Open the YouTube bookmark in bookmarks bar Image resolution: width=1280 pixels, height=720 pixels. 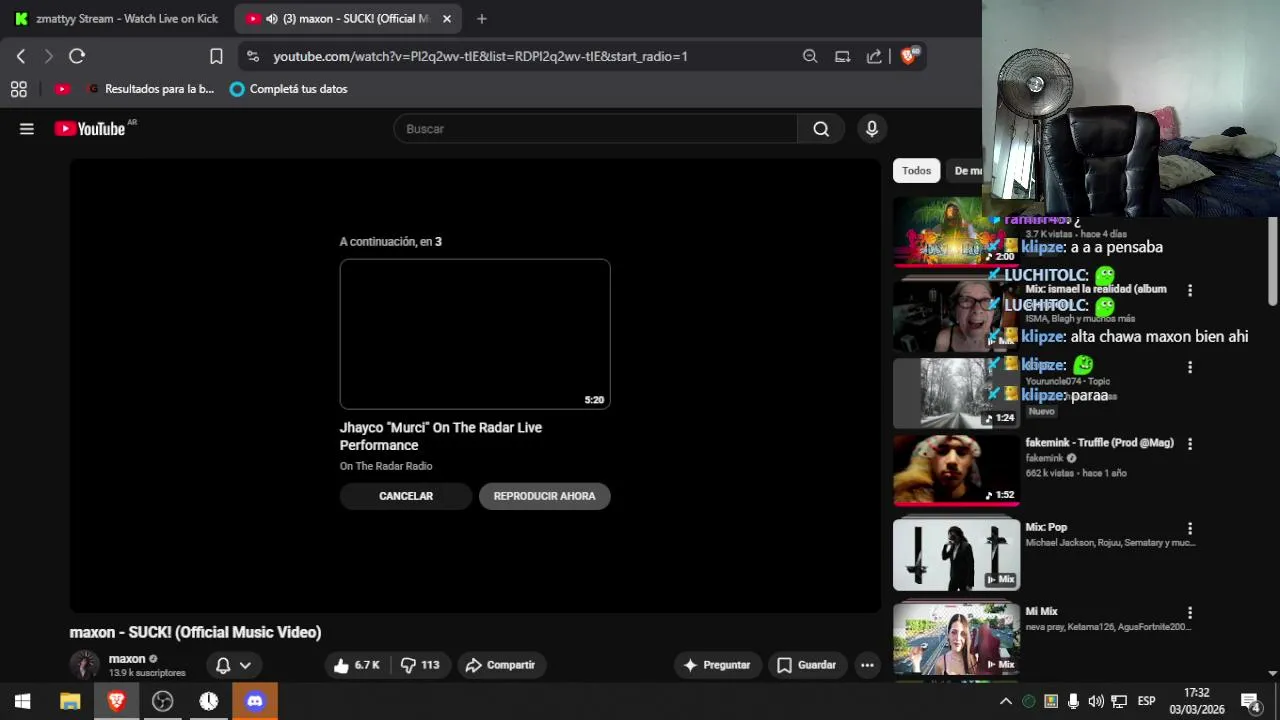[x=62, y=89]
